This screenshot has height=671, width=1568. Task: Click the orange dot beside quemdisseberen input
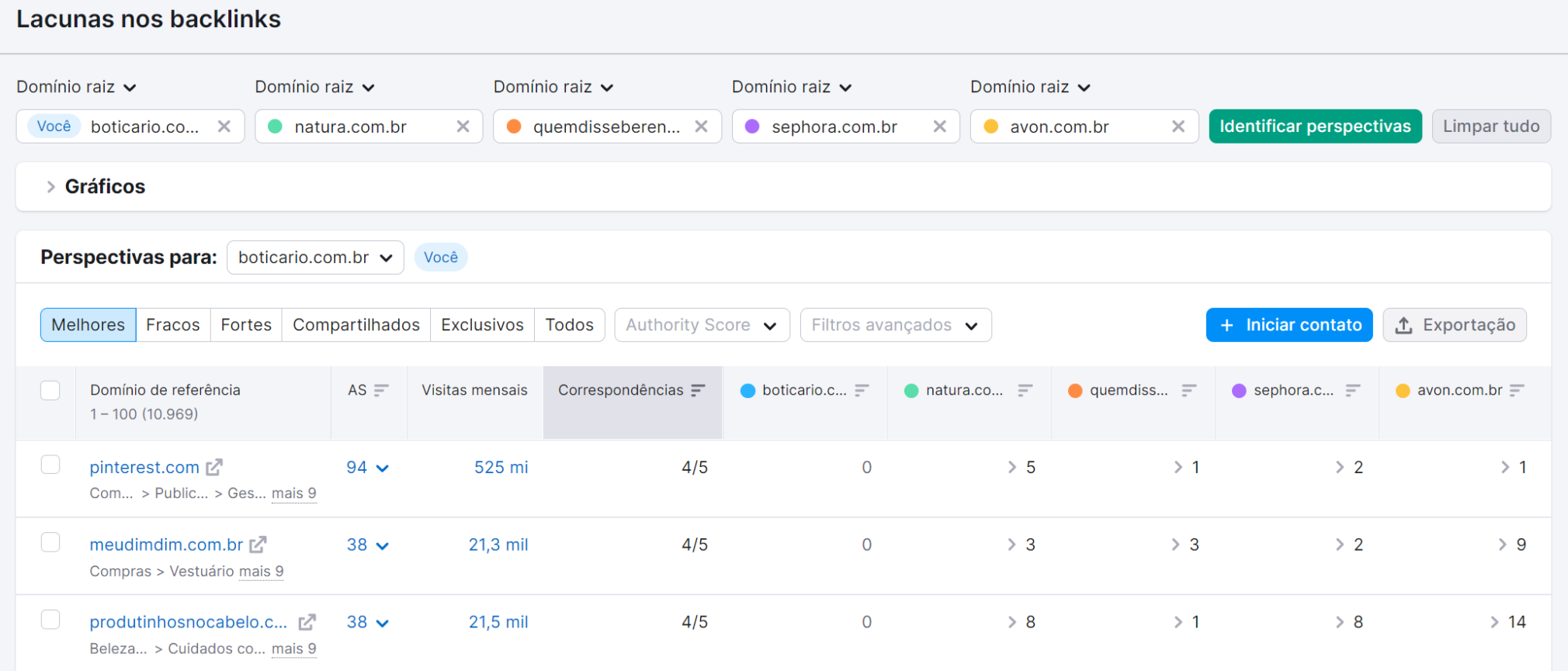514,126
